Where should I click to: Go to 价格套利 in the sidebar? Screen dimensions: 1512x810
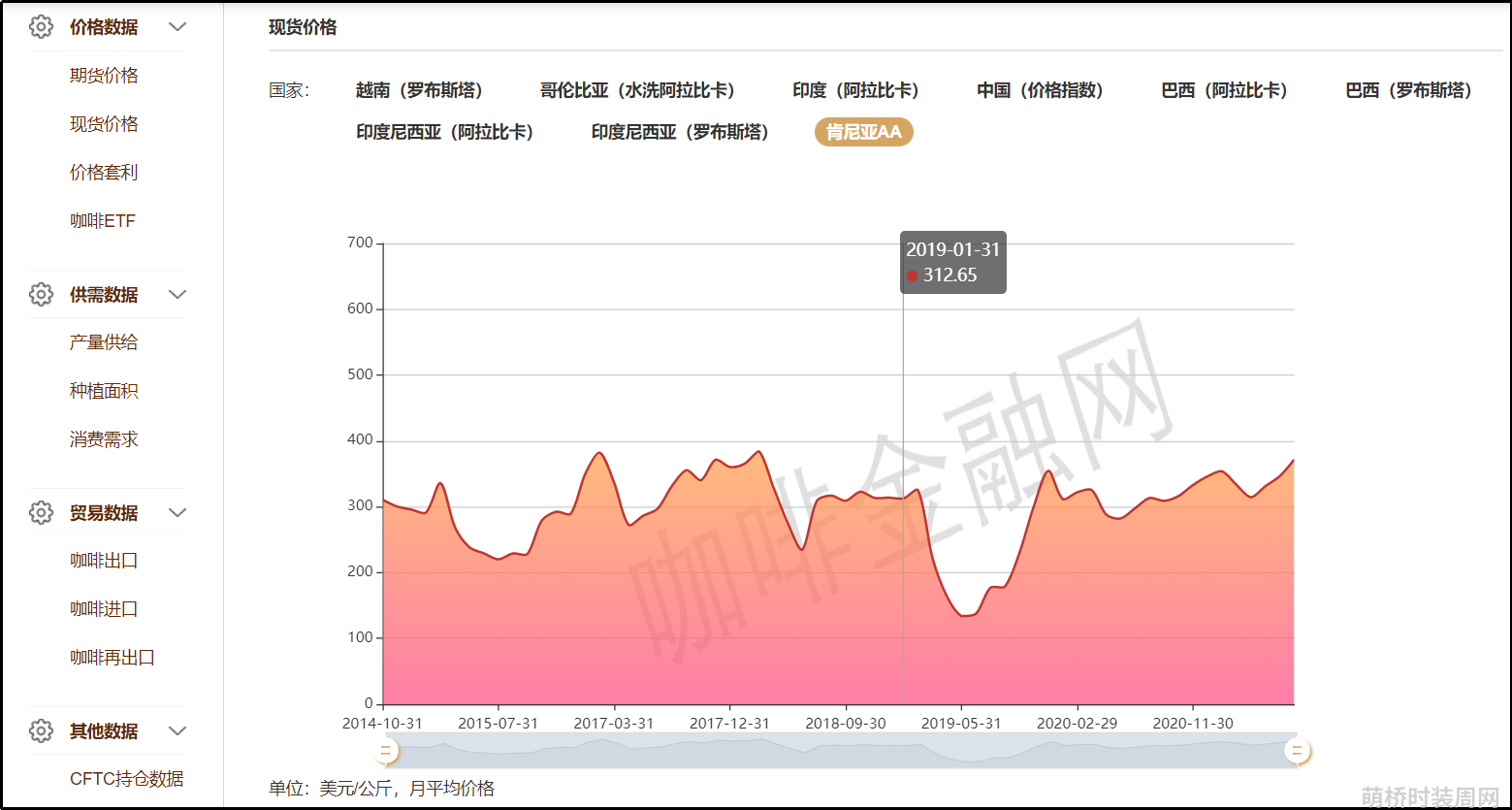tap(104, 173)
